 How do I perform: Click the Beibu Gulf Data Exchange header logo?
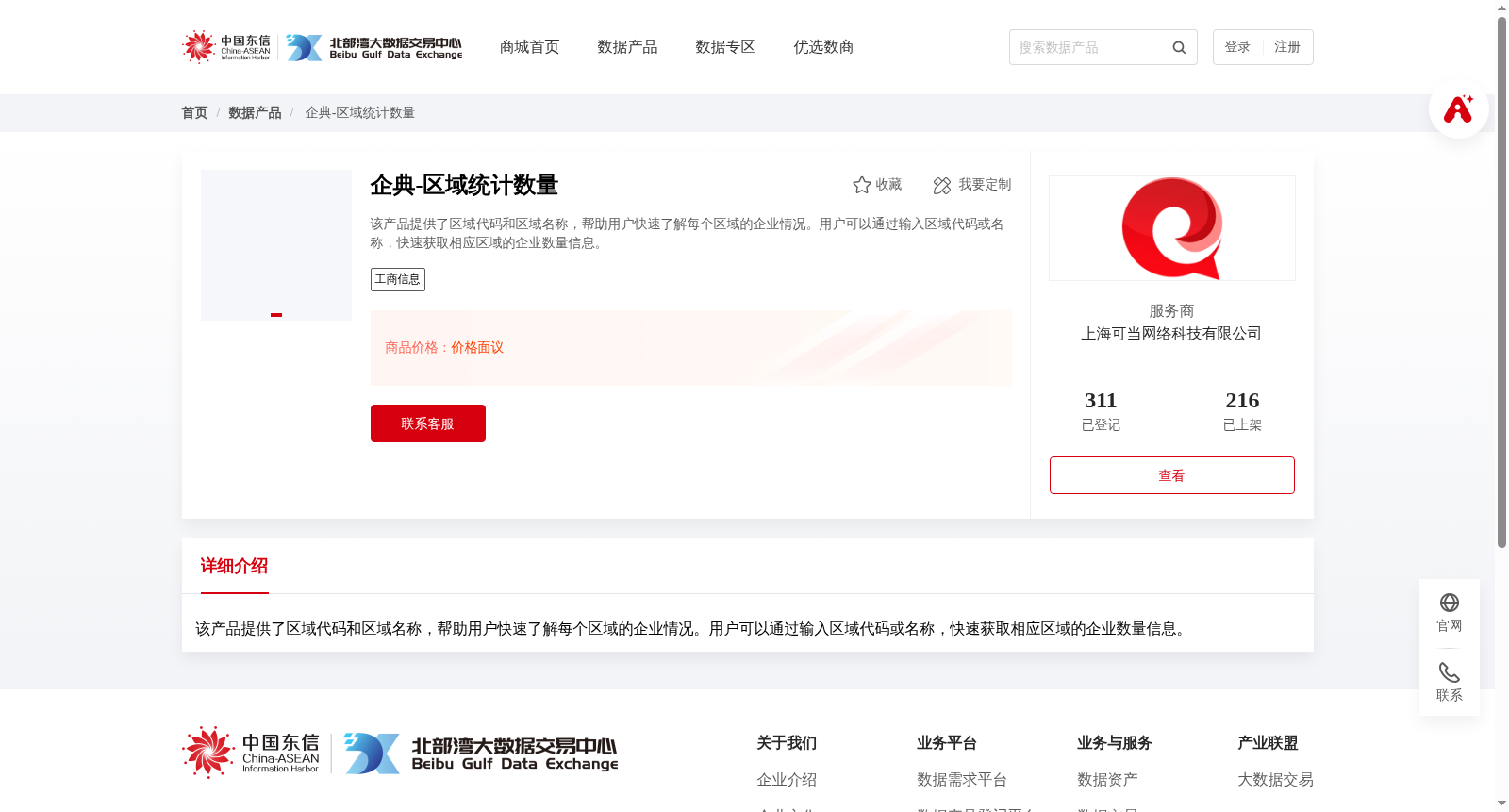tap(374, 47)
